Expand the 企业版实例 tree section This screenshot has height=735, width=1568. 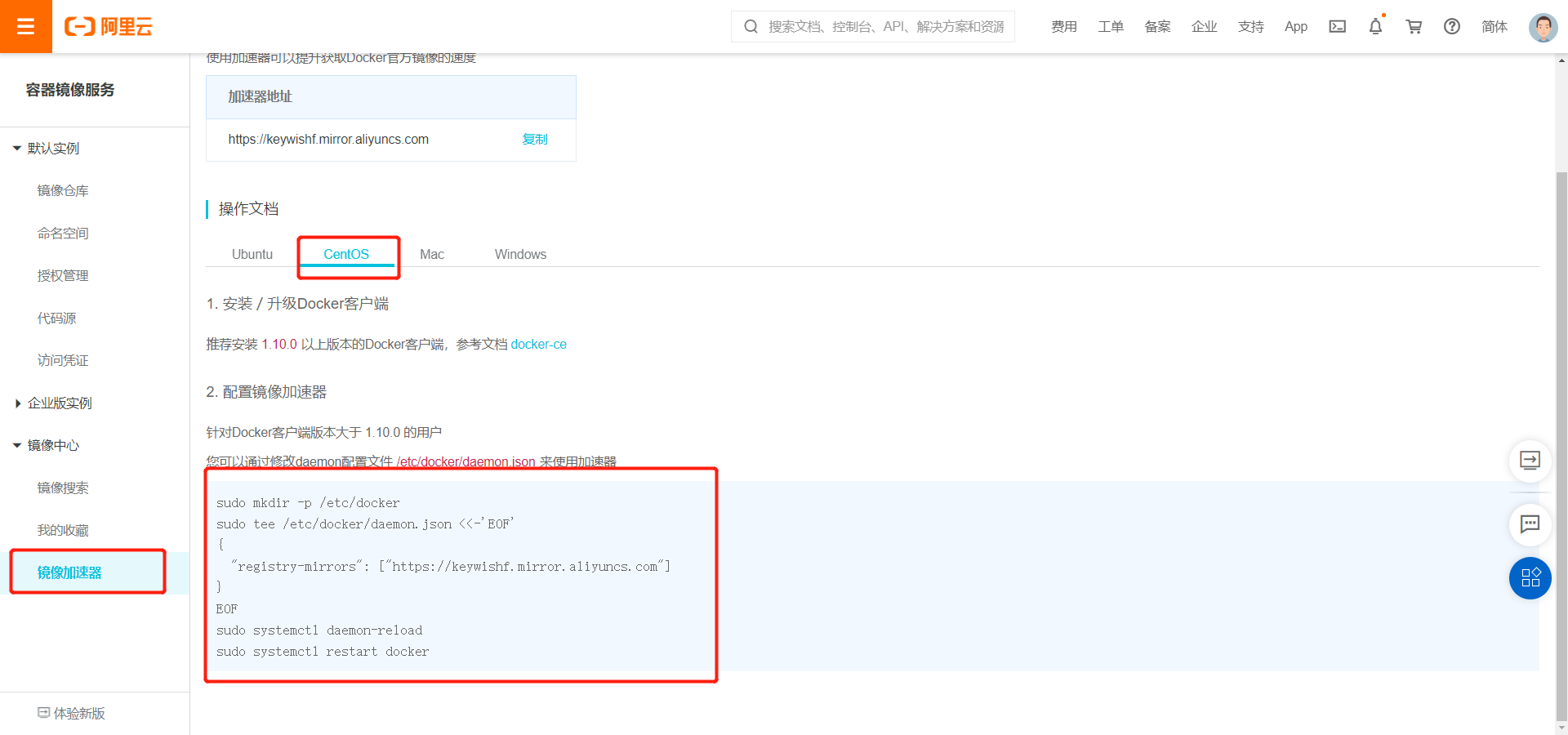[x=17, y=403]
